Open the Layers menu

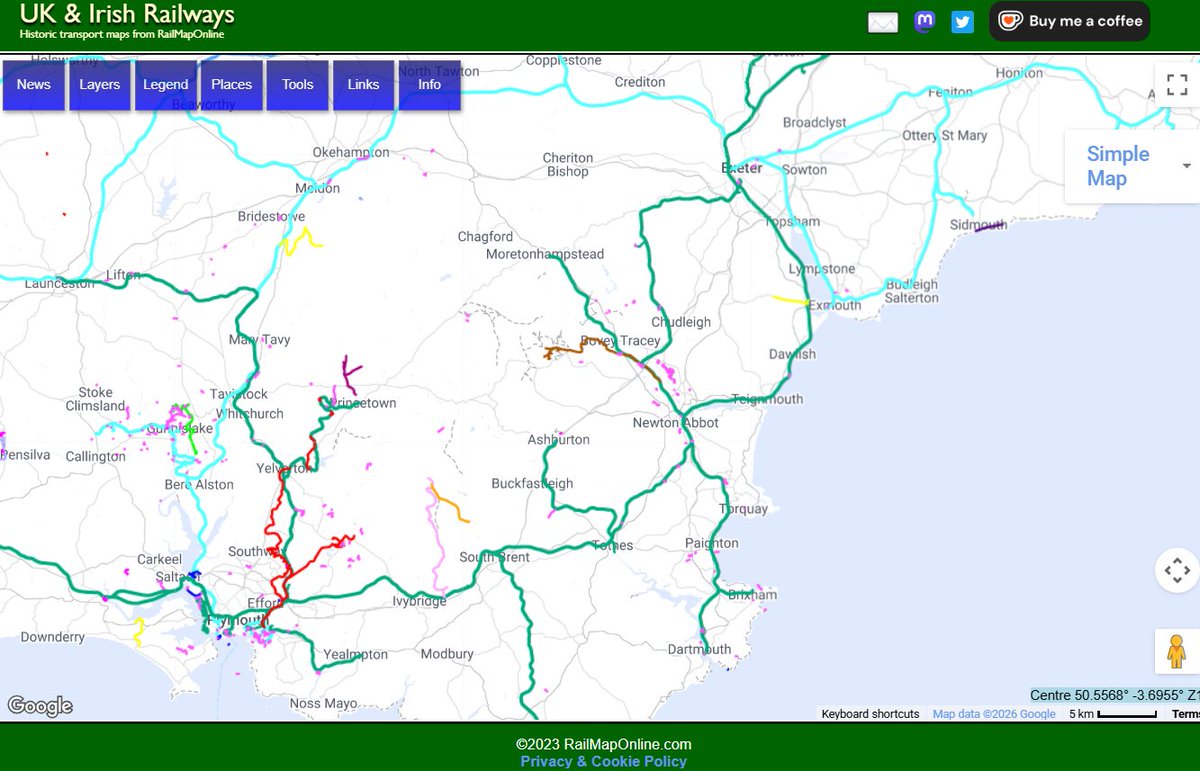pos(99,85)
